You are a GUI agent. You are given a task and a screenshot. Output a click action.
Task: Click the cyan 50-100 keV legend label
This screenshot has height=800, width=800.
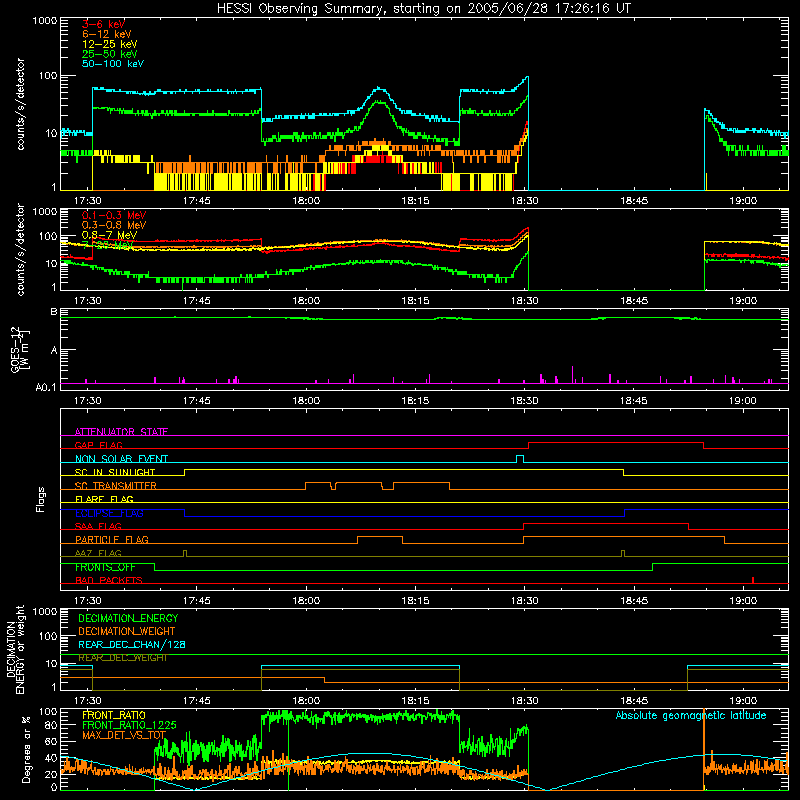pos(113,64)
